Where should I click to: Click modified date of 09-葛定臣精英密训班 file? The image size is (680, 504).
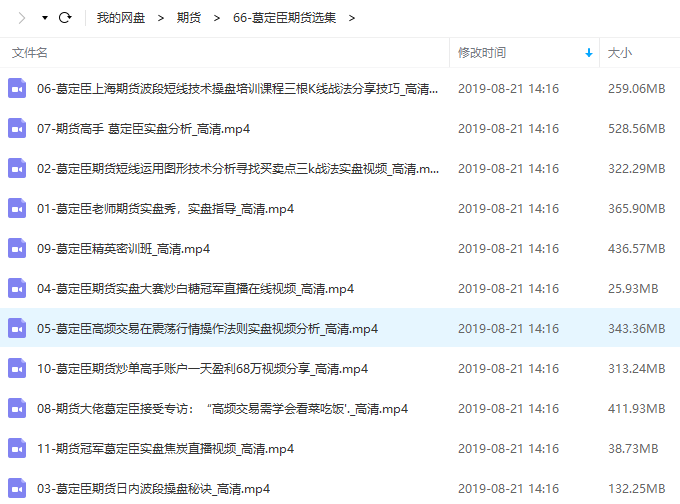coord(508,249)
